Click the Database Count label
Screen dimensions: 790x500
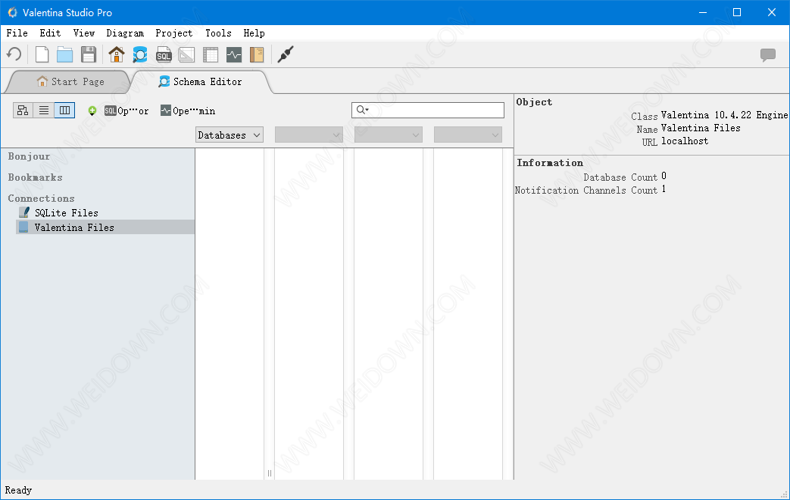[x=620, y=177]
